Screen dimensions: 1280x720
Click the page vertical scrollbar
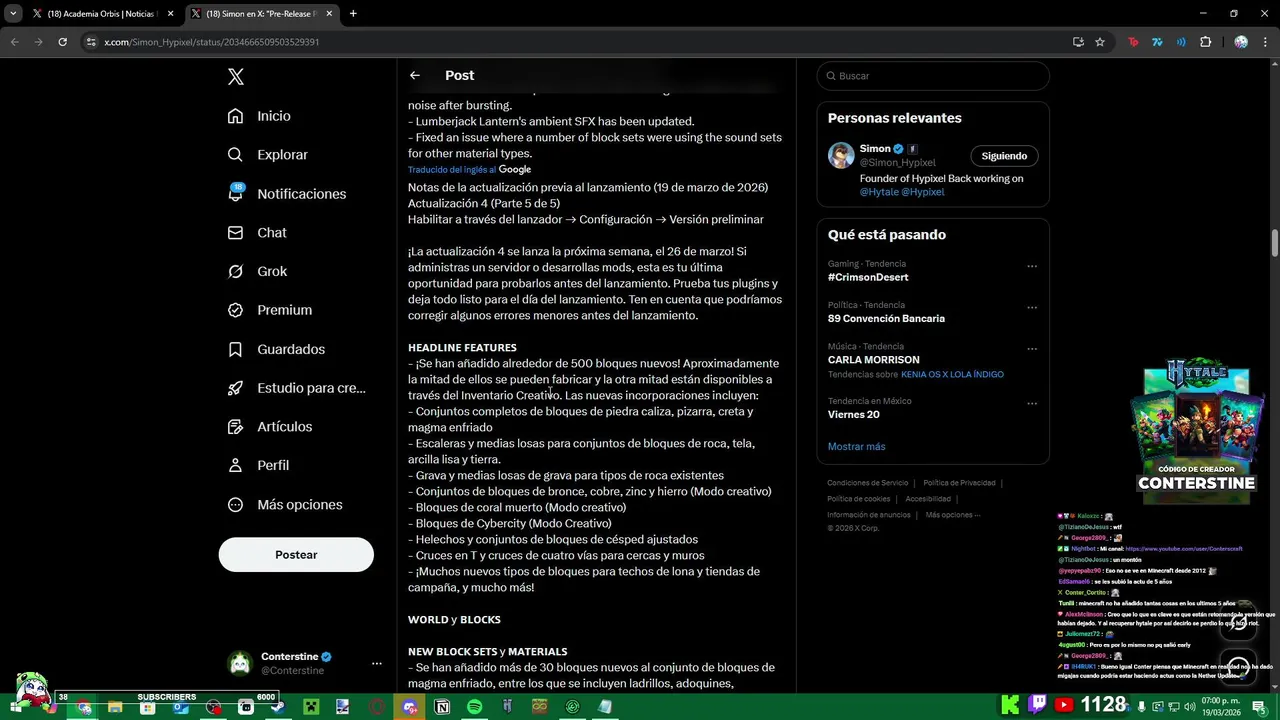[1275, 243]
